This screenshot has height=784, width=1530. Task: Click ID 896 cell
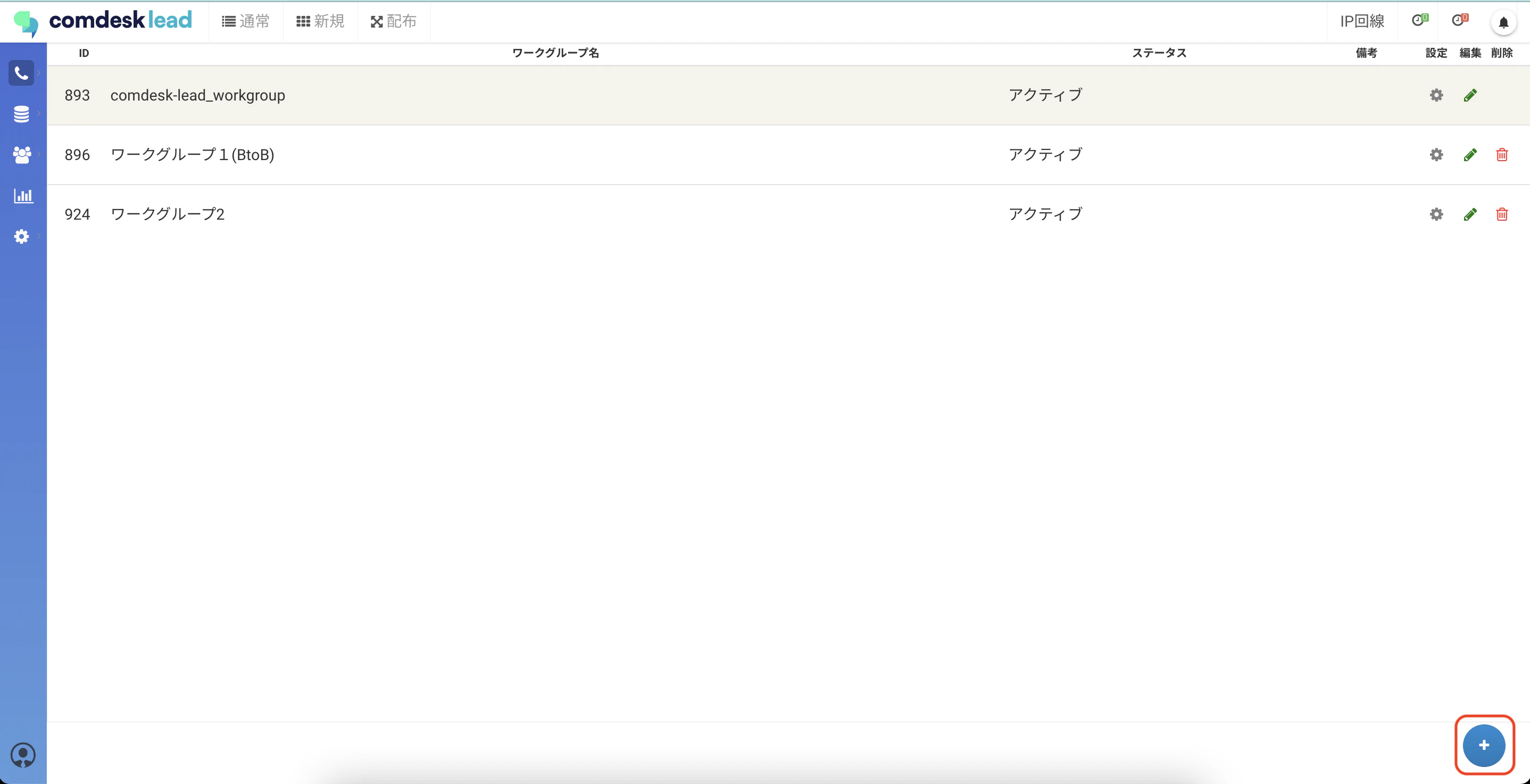click(x=77, y=155)
